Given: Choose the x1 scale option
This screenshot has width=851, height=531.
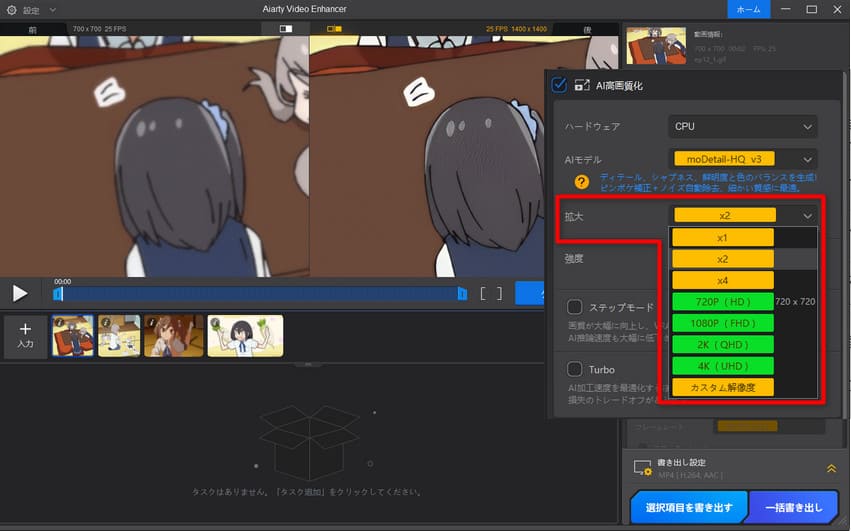Looking at the screenshot, I should click(722, 237).
